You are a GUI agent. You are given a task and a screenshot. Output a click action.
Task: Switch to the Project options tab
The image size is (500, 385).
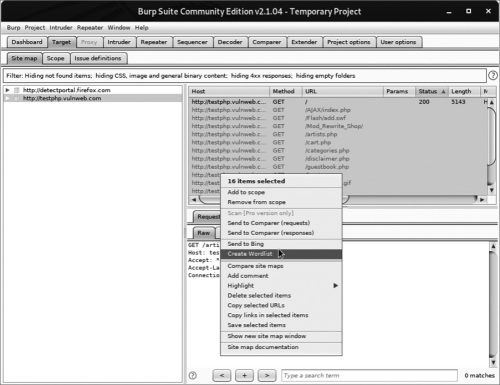(349, 42)
